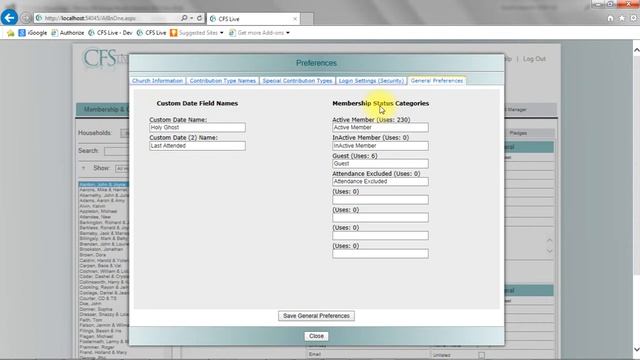Viewport: 640px width, 360px height.
Task: Toggle the Unlisted checkbox at page bottom
Action: point(482,356)
